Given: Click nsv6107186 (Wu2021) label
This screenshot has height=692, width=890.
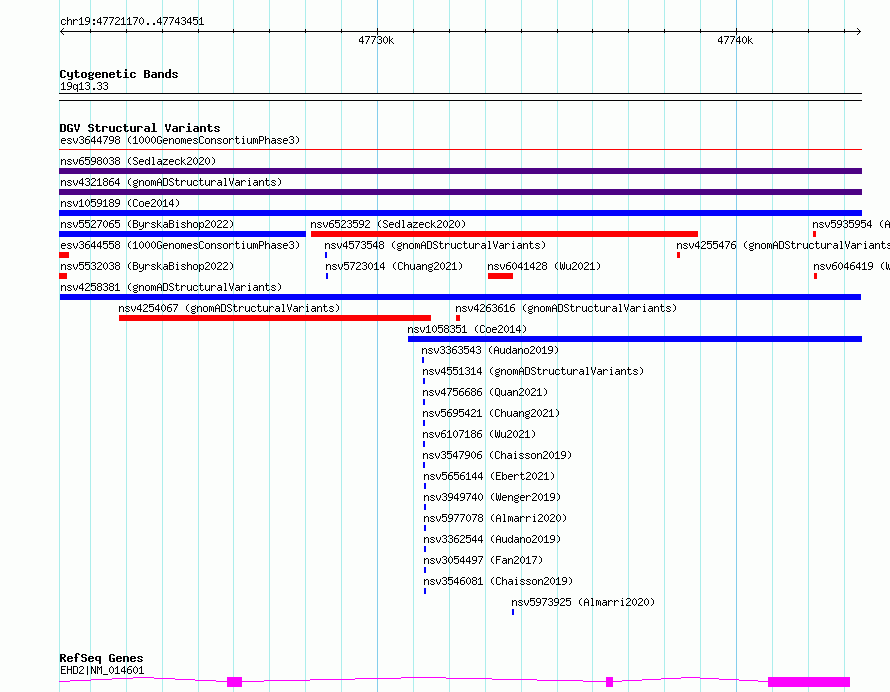Looking at the screenshot, I should [479, 434].
